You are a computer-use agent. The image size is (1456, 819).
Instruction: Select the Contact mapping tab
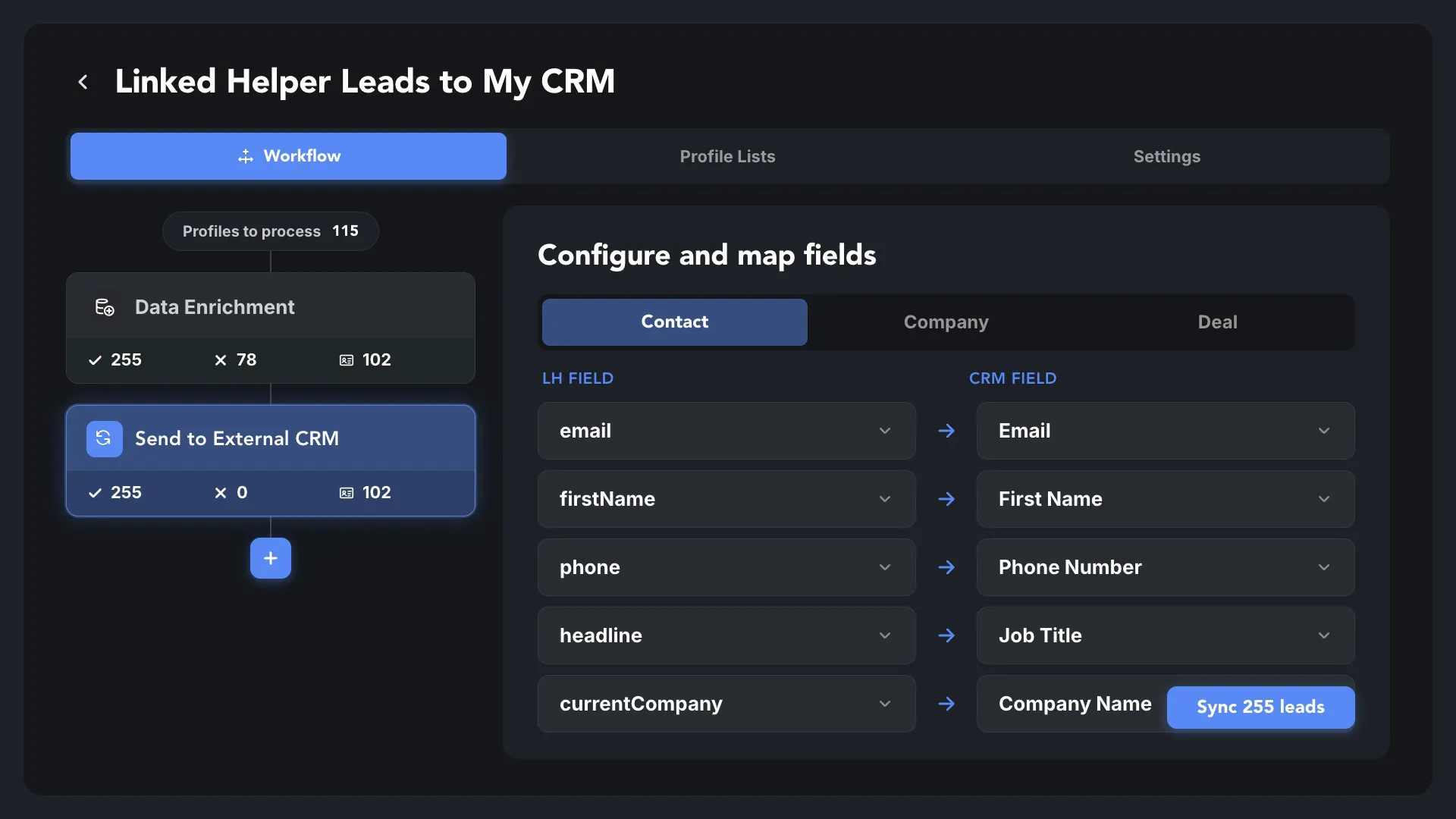click(674, 322)
